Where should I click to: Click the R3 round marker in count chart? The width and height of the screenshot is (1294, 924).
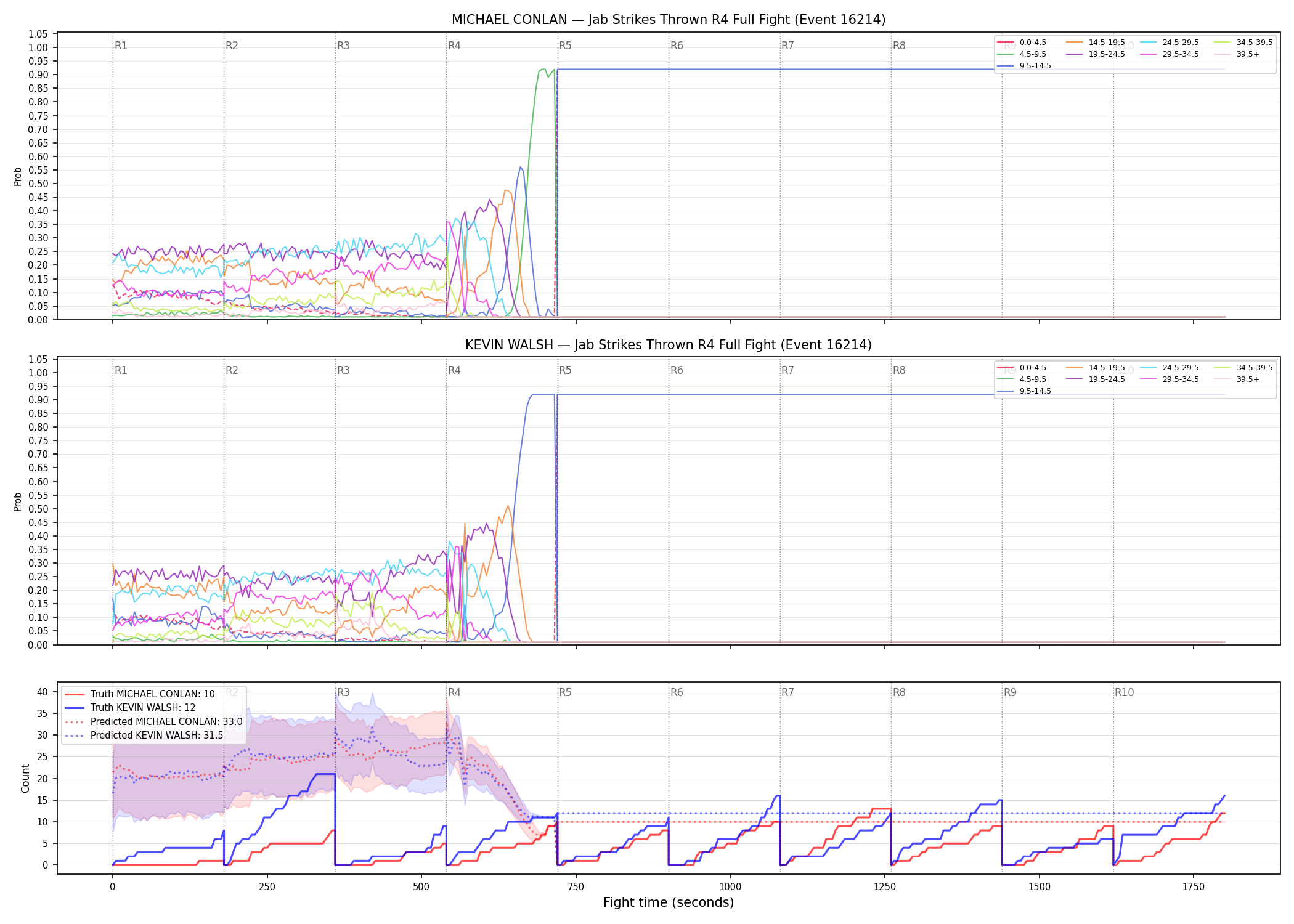343,692
